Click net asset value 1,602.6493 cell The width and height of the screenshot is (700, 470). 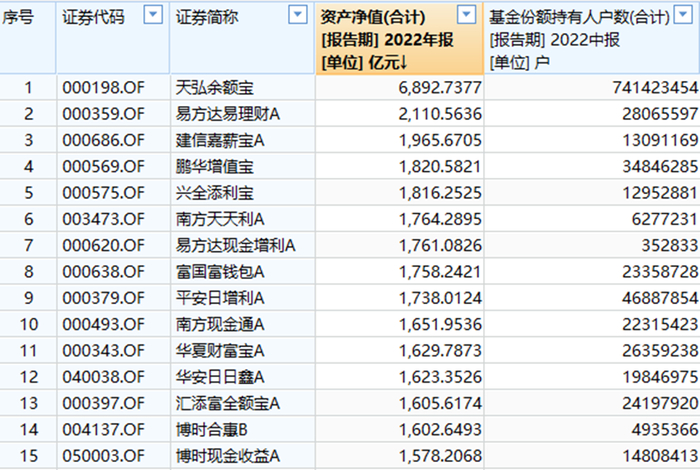[x=399, y=430]
